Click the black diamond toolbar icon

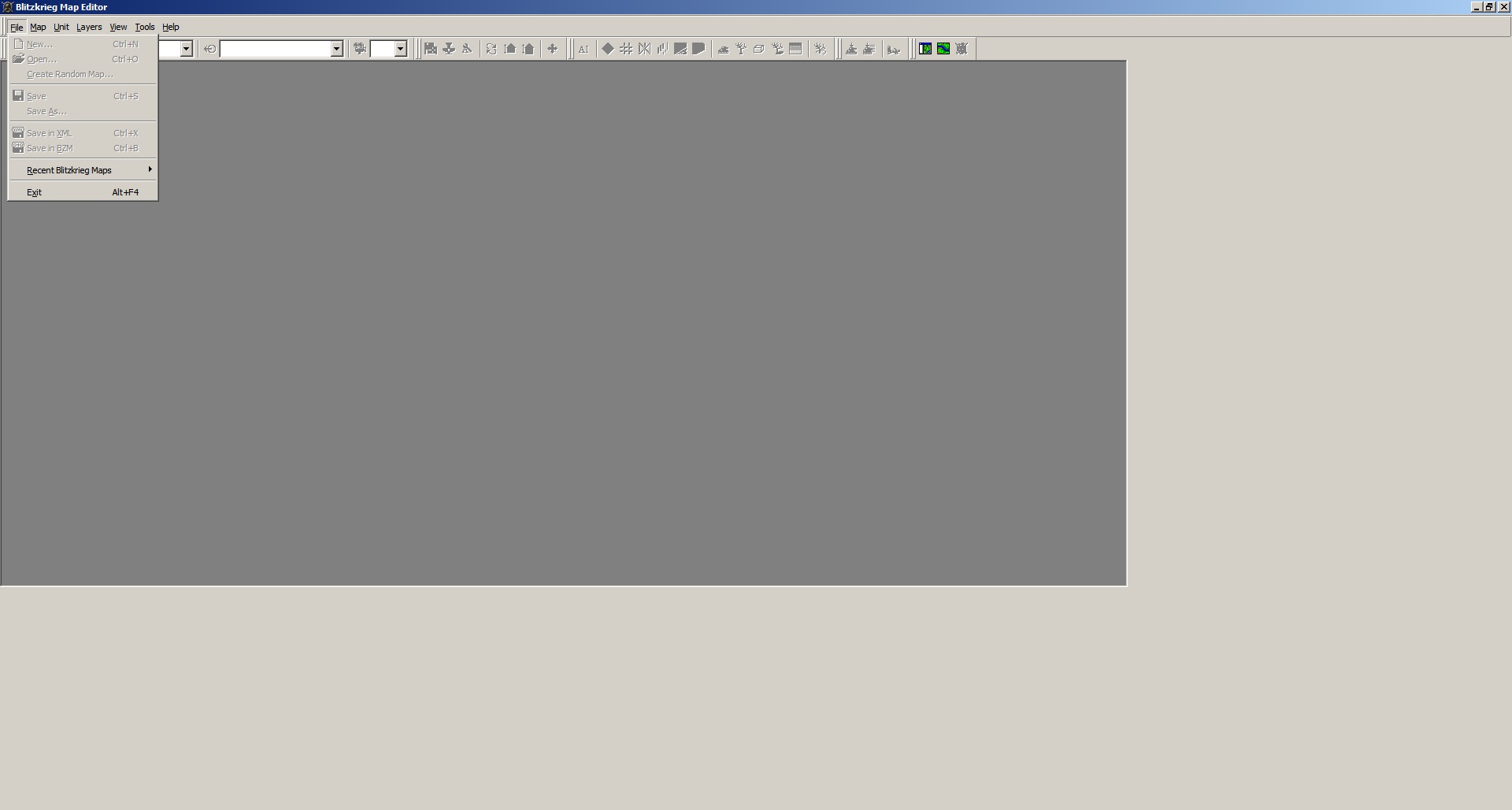[x=608, y=49]
